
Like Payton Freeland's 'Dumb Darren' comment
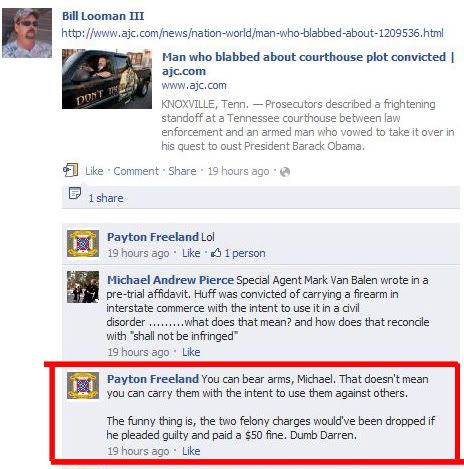191,451
